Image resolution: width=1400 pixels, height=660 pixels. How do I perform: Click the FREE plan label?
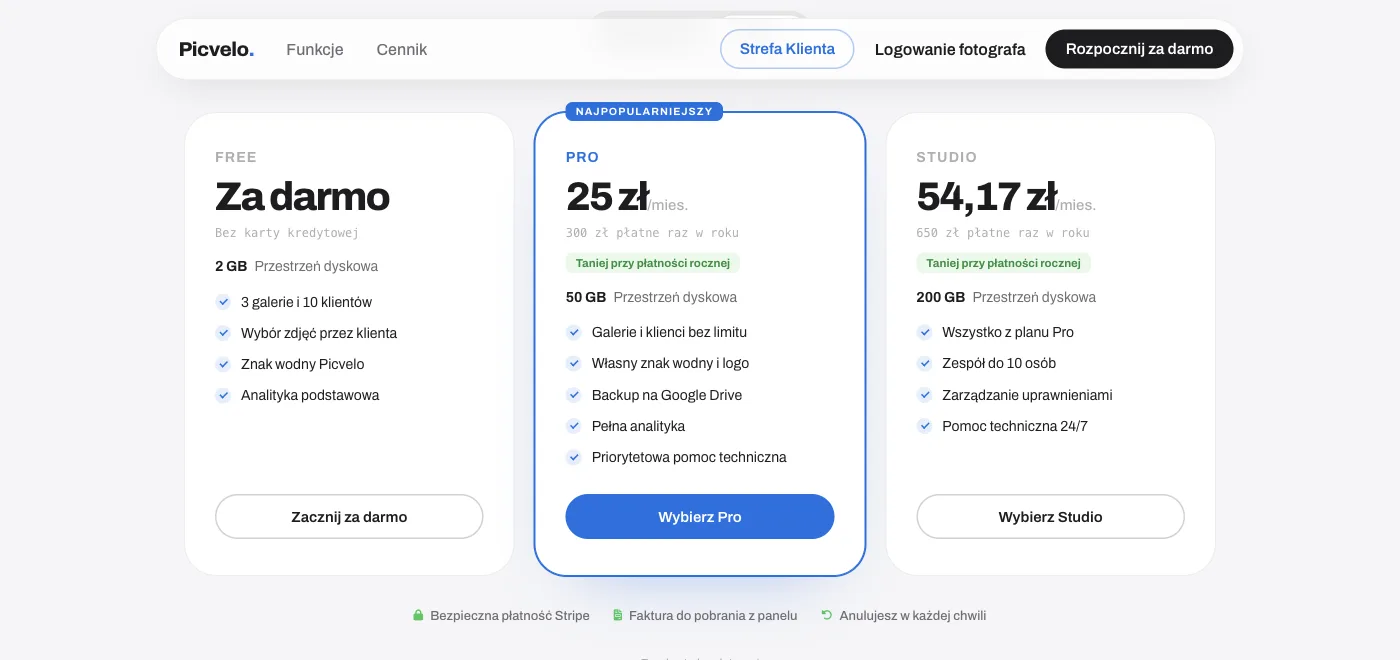[236, 157]
